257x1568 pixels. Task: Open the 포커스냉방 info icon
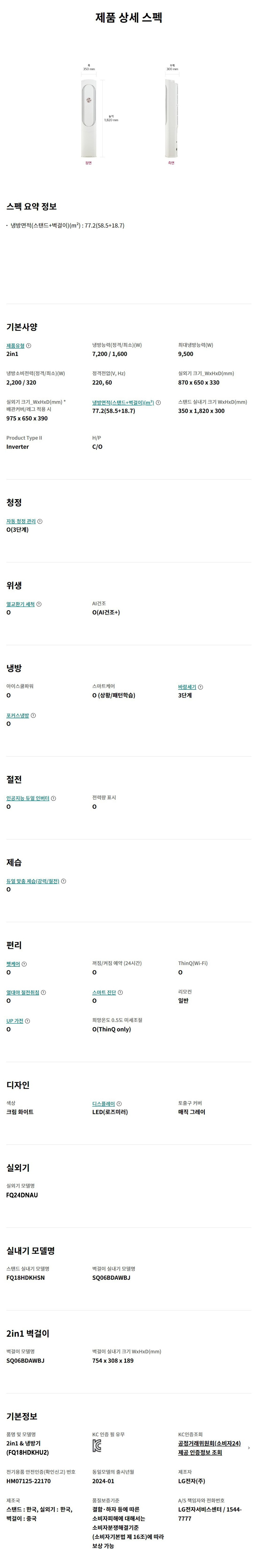[x=33, y=715]
